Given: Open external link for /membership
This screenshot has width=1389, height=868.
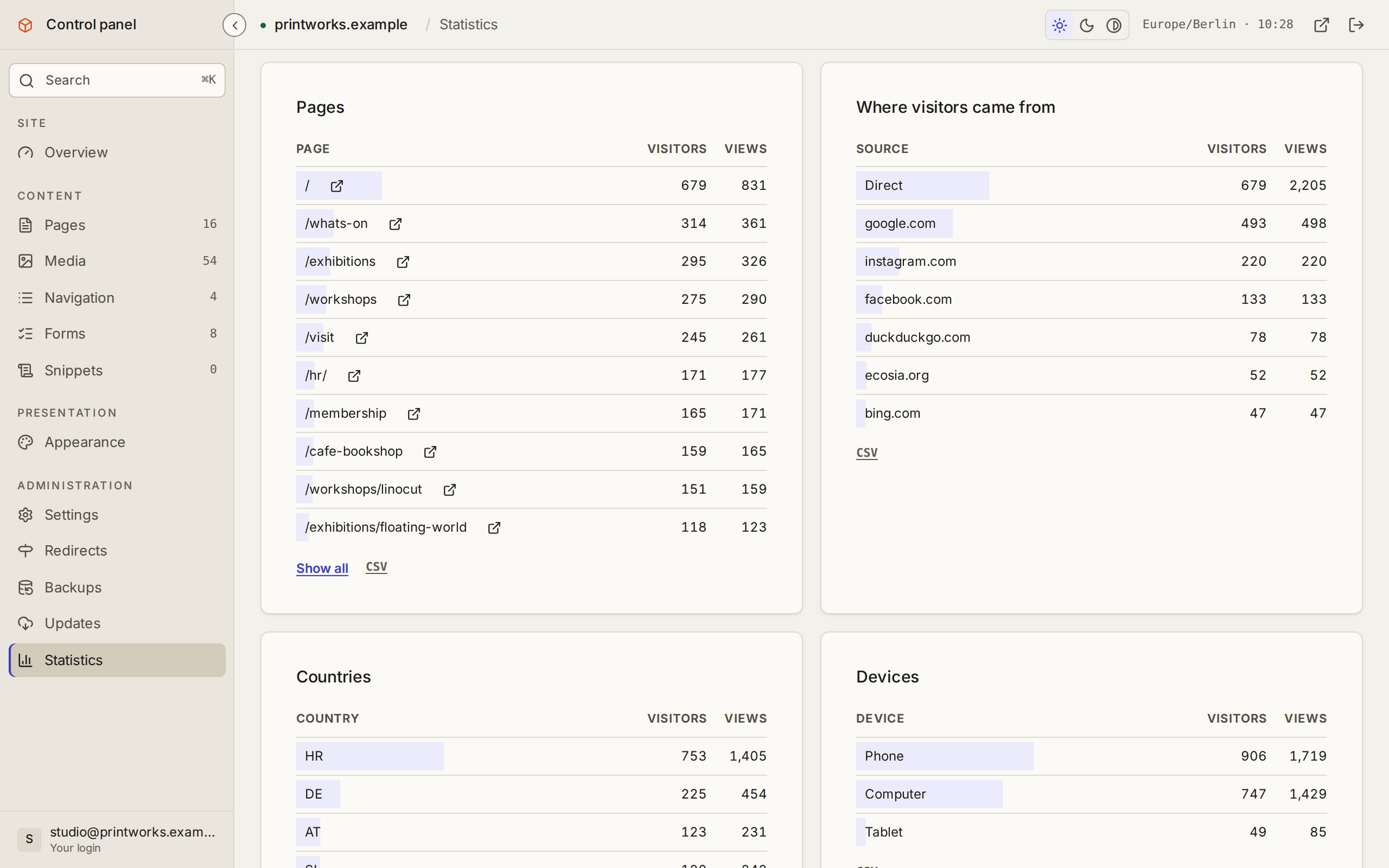Looking at the screenshot, I should pyautogui.click(x=414, y=414).
